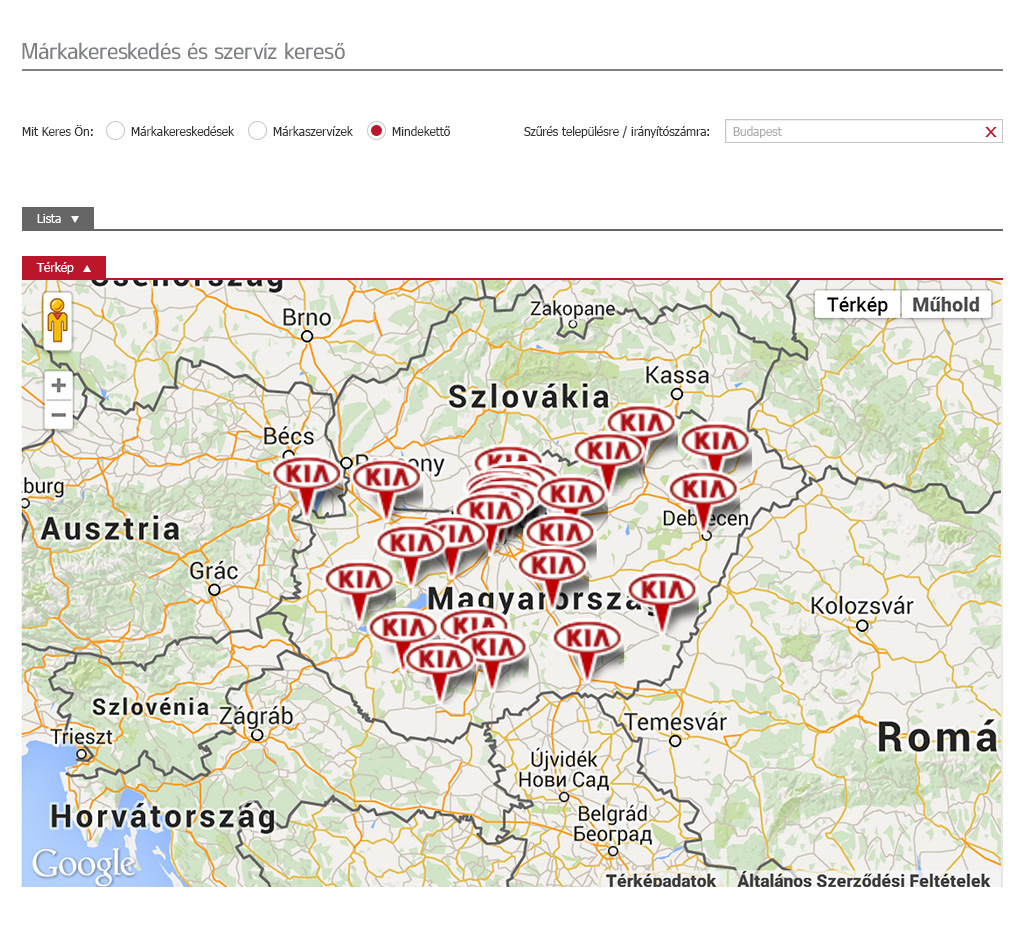The image size is (1024, 950).
Task: Click the Grác city label
Action: [214, 571]
